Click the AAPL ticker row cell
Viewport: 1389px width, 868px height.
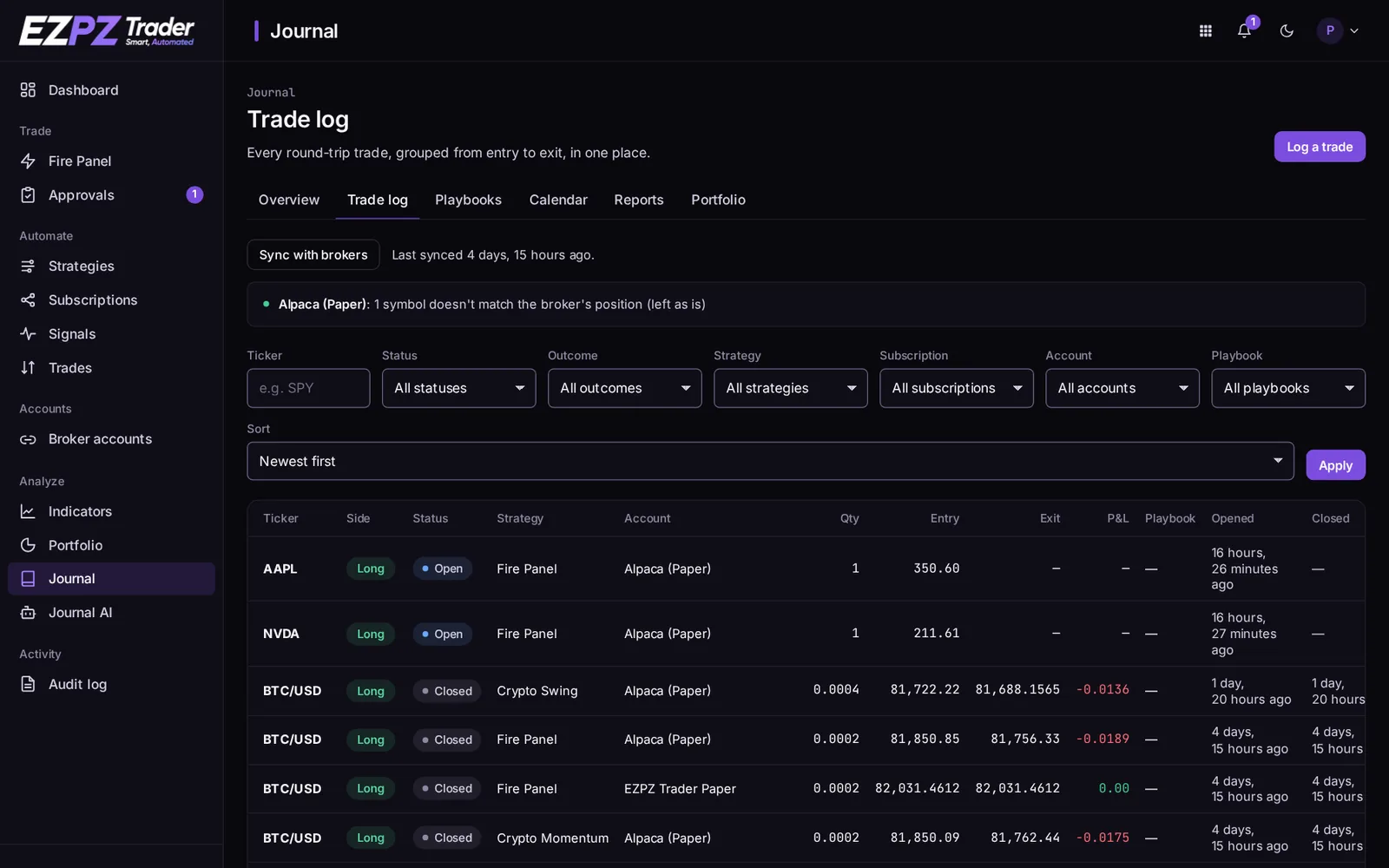click(280, 569)
